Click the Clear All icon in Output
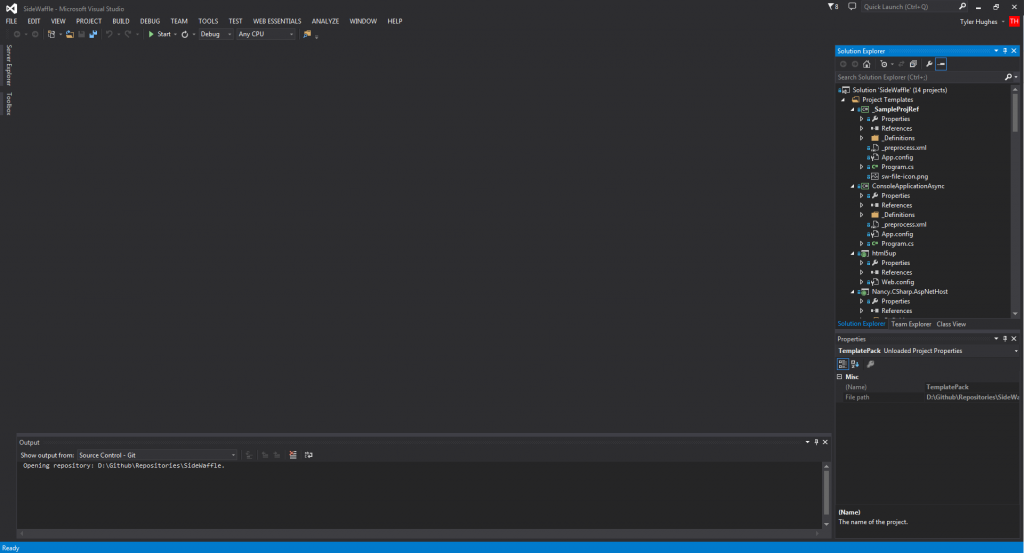 [293, 455]
